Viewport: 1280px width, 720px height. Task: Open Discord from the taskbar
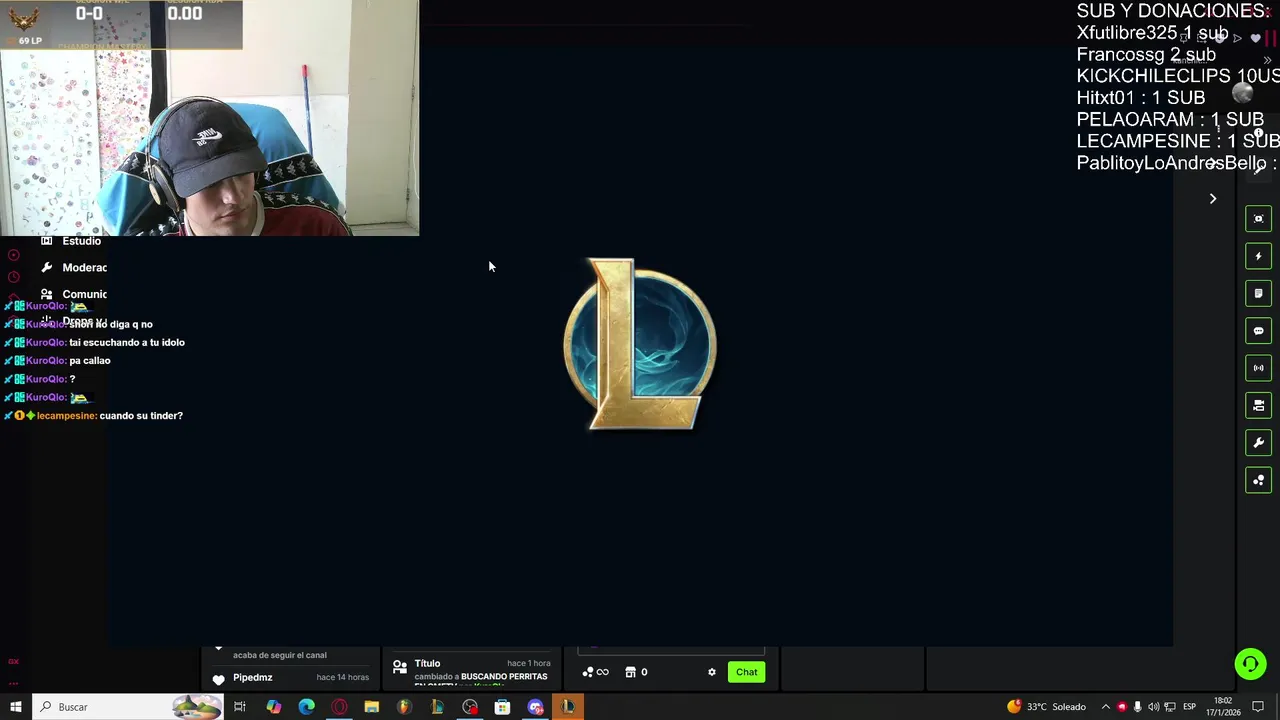click(535, 707)
